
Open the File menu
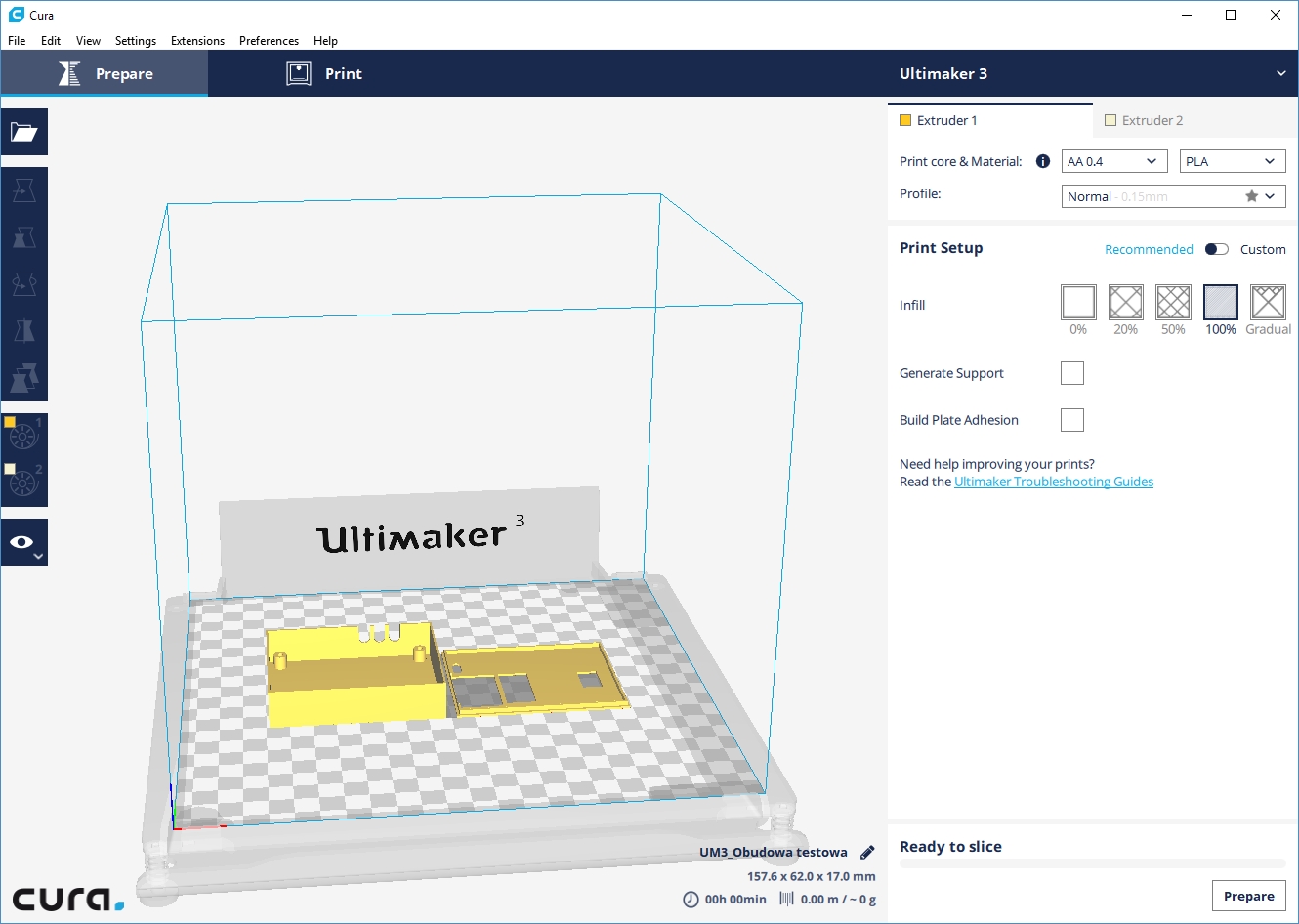[x=17, y=41]
